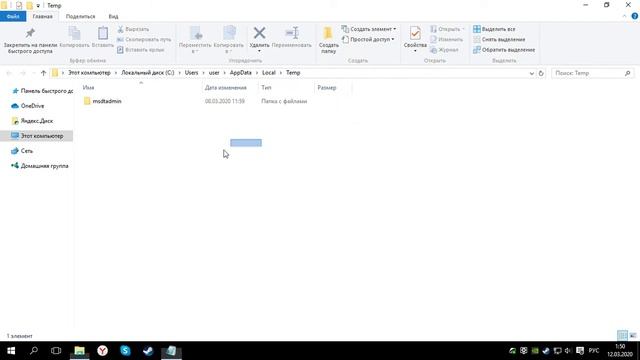Image resolution: width=640 pixels, height=360 pixels.
Task: Select Сеть in navigation pane
Action: coord(22,151)
